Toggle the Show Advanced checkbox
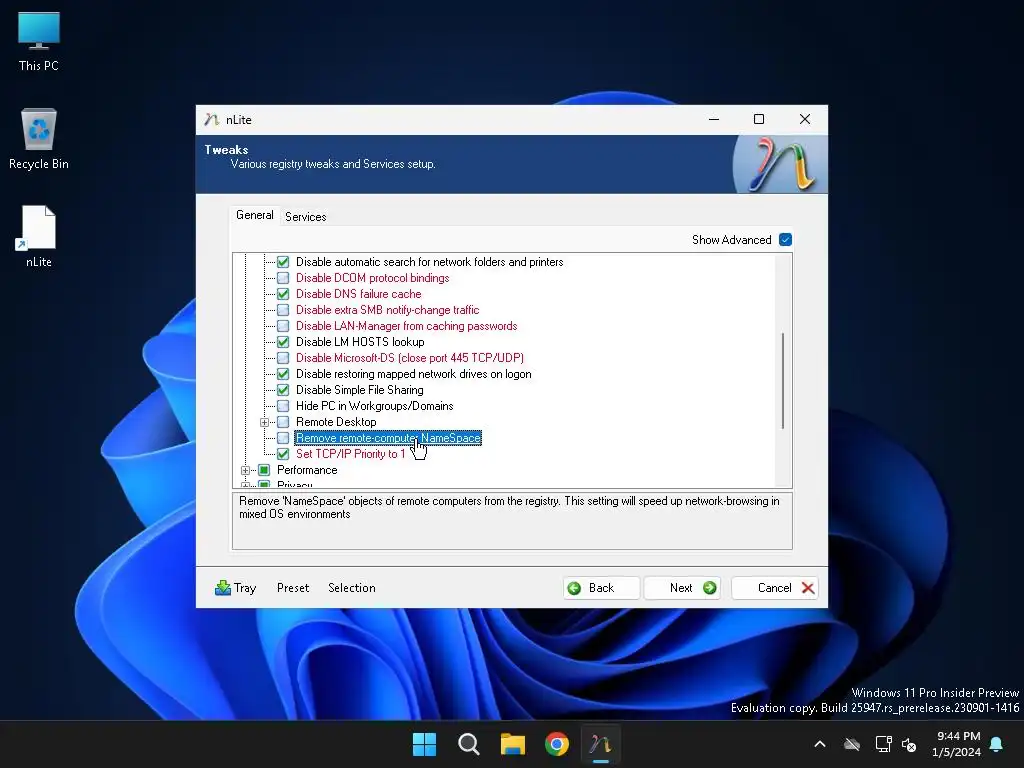Image resolution: width=1024 pixels, height=768 pixels. coord(786,240)
